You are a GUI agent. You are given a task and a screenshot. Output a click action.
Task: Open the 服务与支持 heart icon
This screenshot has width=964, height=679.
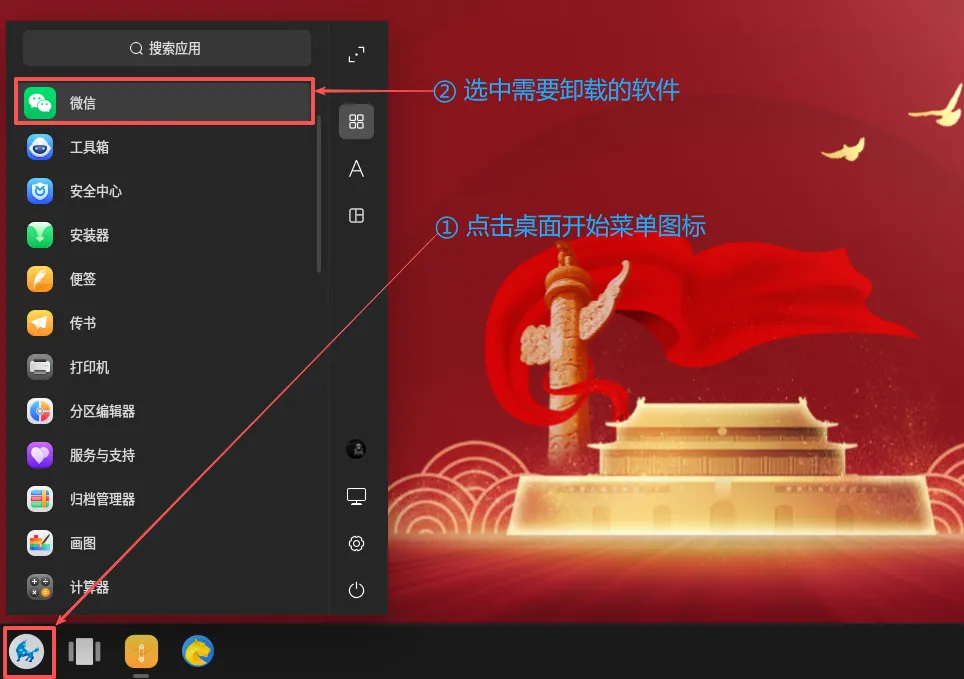point(40,455)
